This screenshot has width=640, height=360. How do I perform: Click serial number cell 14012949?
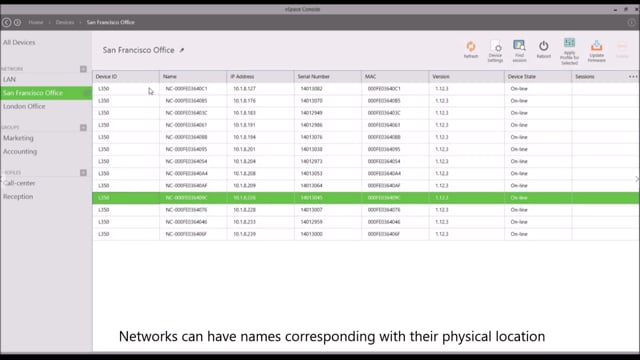(x=311, y=113)
